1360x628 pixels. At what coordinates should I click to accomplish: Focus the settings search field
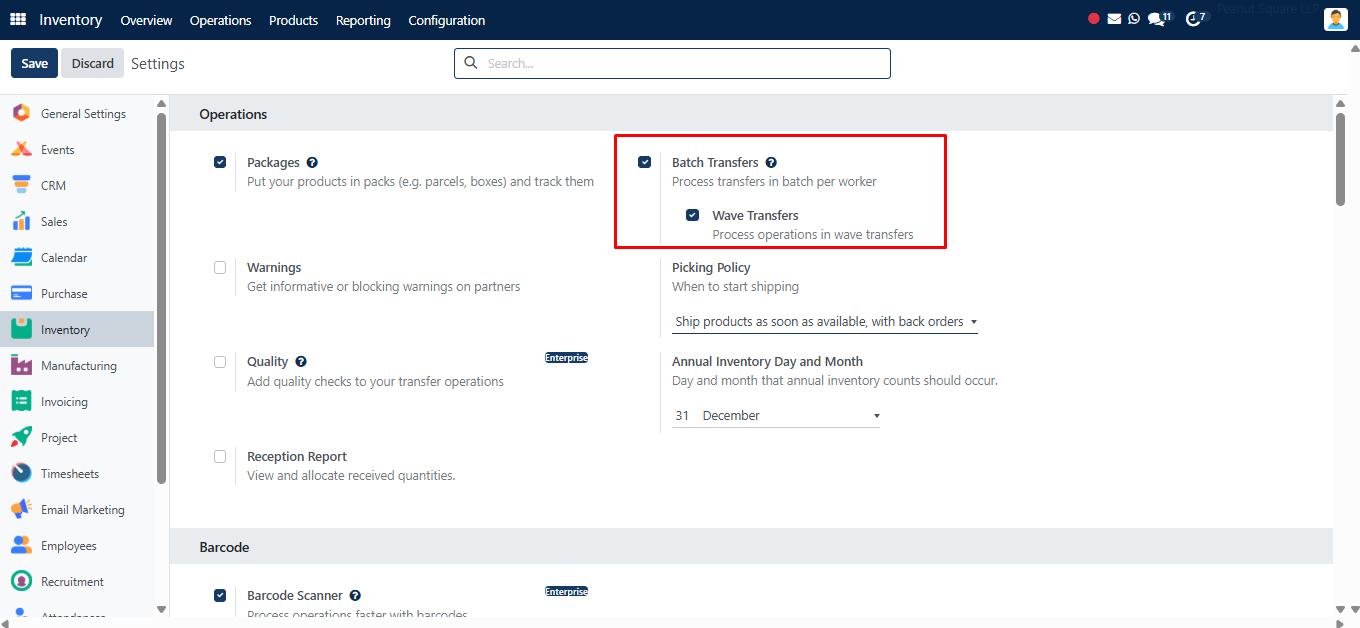(672, 63)
